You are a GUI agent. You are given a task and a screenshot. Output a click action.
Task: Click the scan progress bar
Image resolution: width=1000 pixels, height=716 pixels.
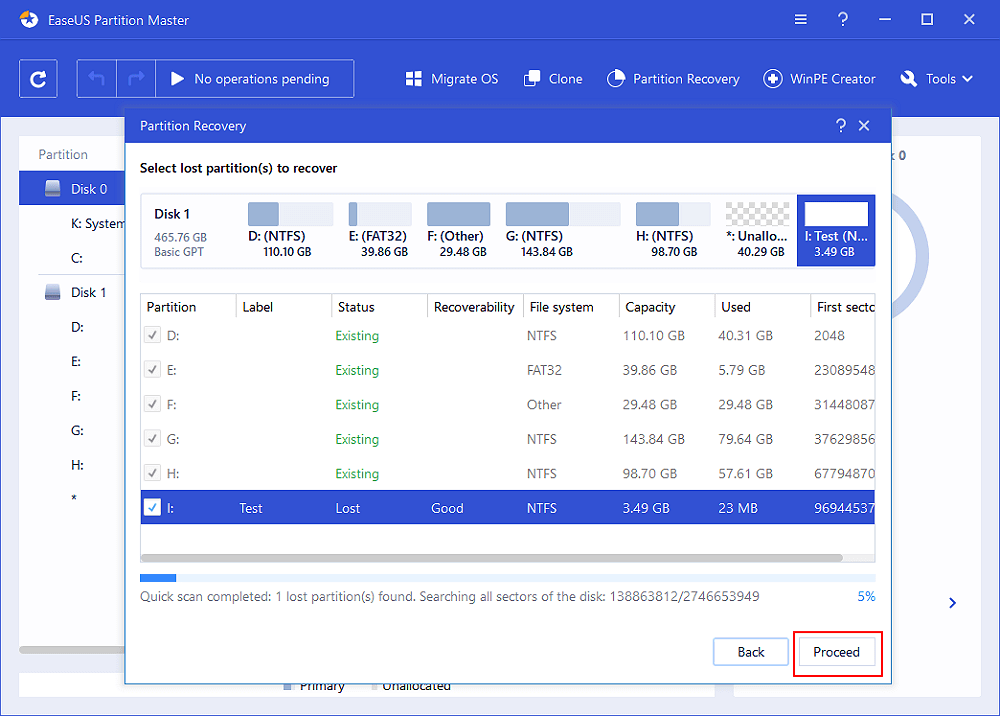click(x=508, y=578)
